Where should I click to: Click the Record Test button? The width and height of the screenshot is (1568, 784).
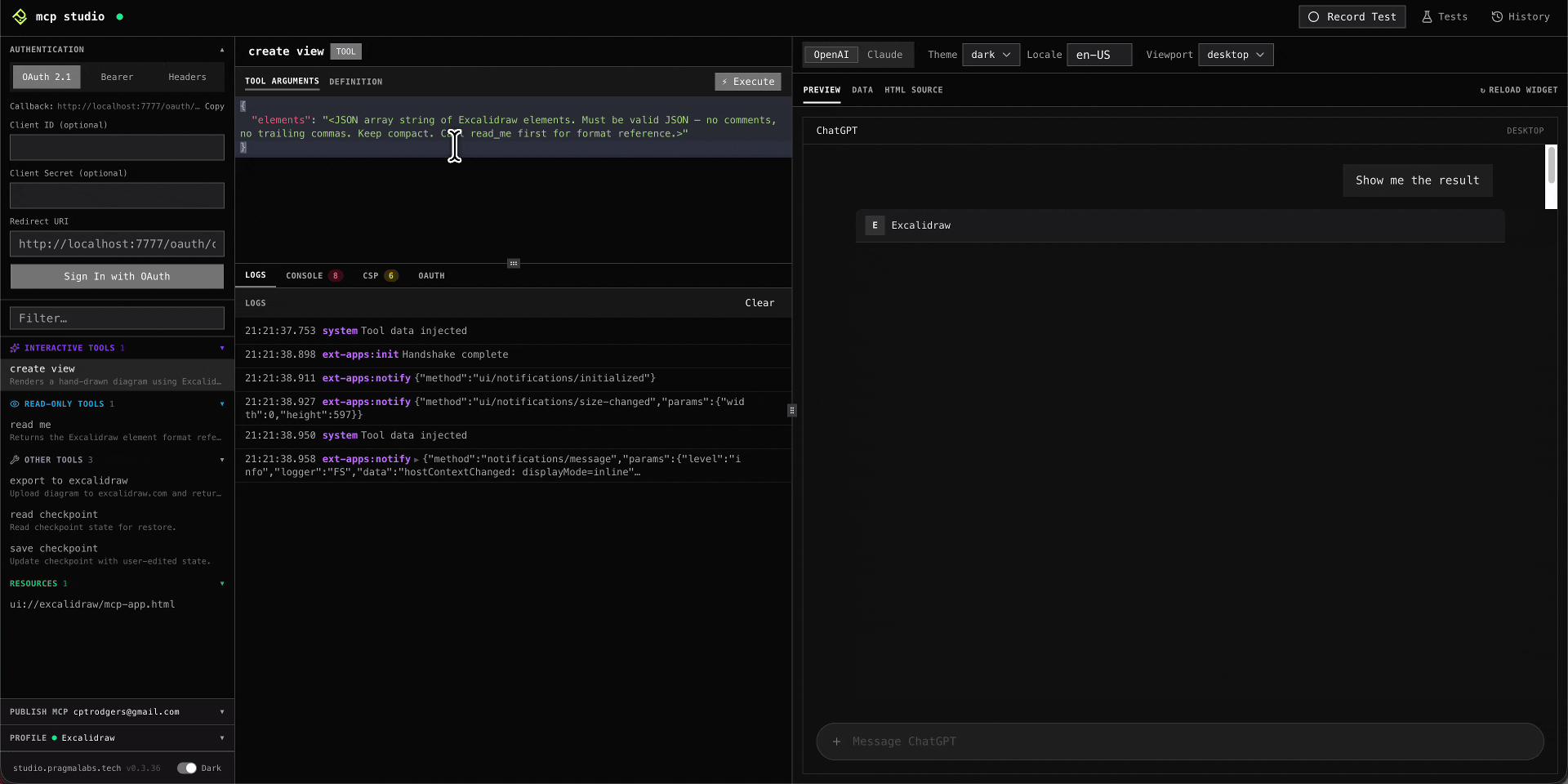click(1352, 16)
